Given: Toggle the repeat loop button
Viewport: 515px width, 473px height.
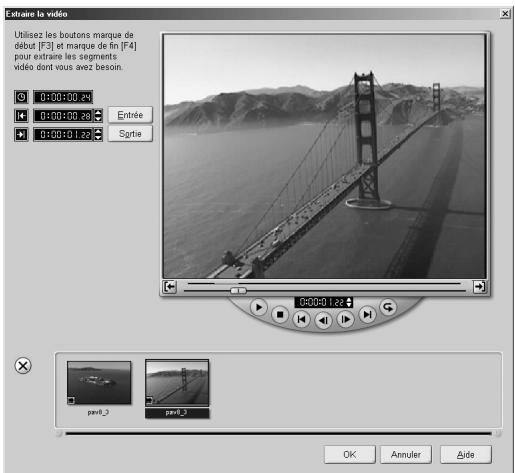Looking at the screenshot, I should 388,307.
